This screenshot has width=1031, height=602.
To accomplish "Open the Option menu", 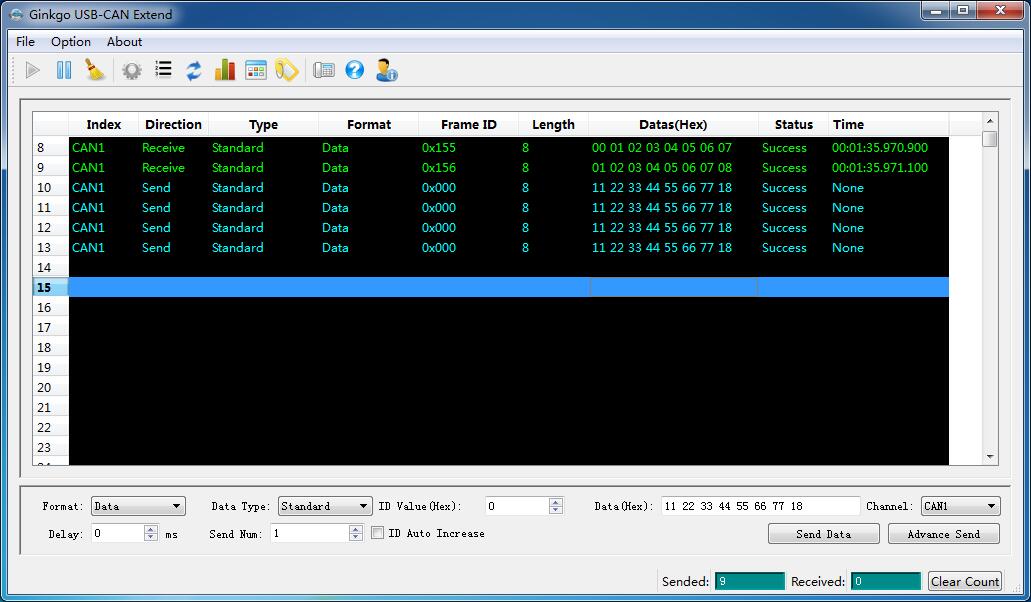I will click(70, 42).
